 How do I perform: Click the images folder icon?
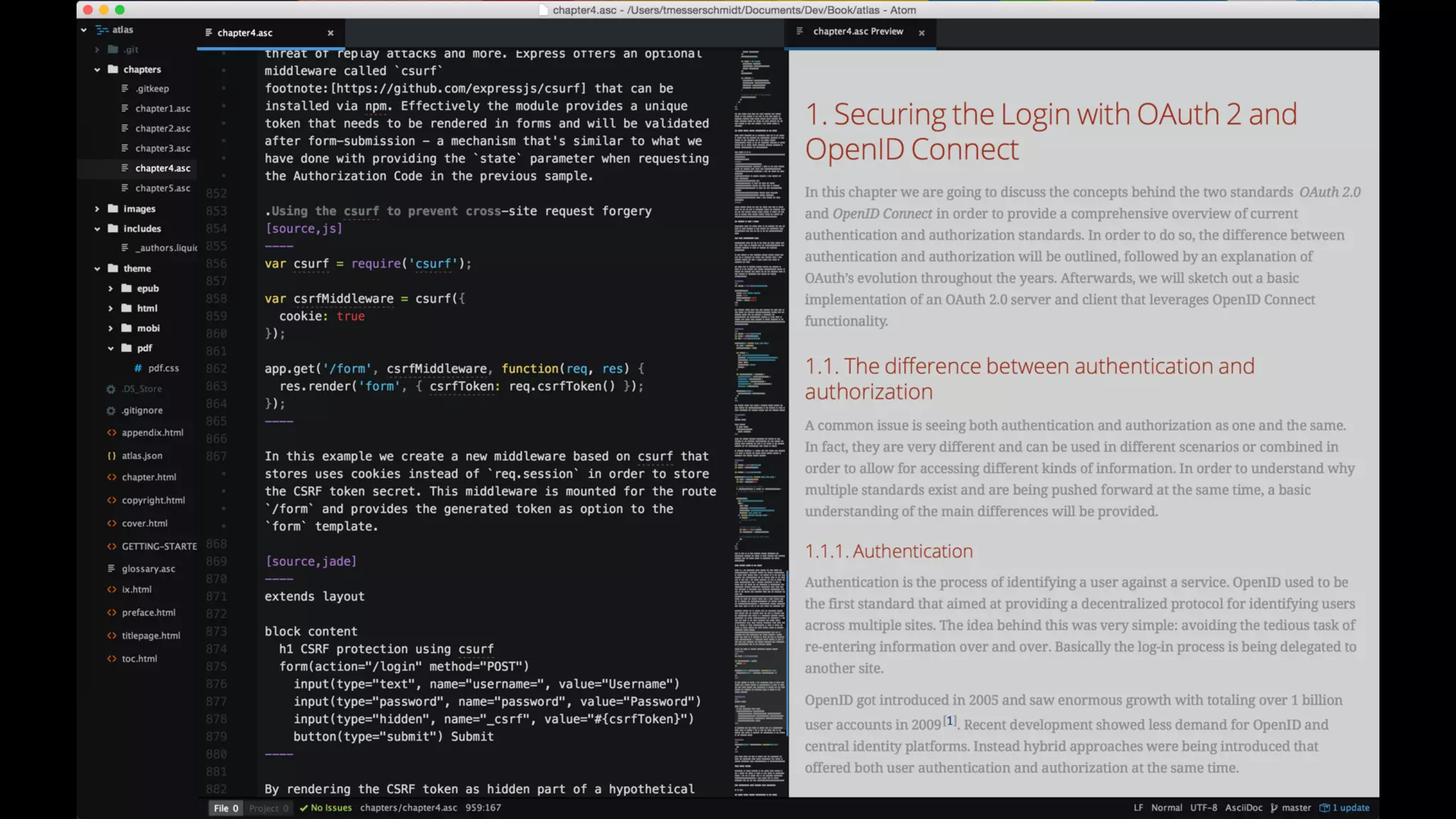113,209
